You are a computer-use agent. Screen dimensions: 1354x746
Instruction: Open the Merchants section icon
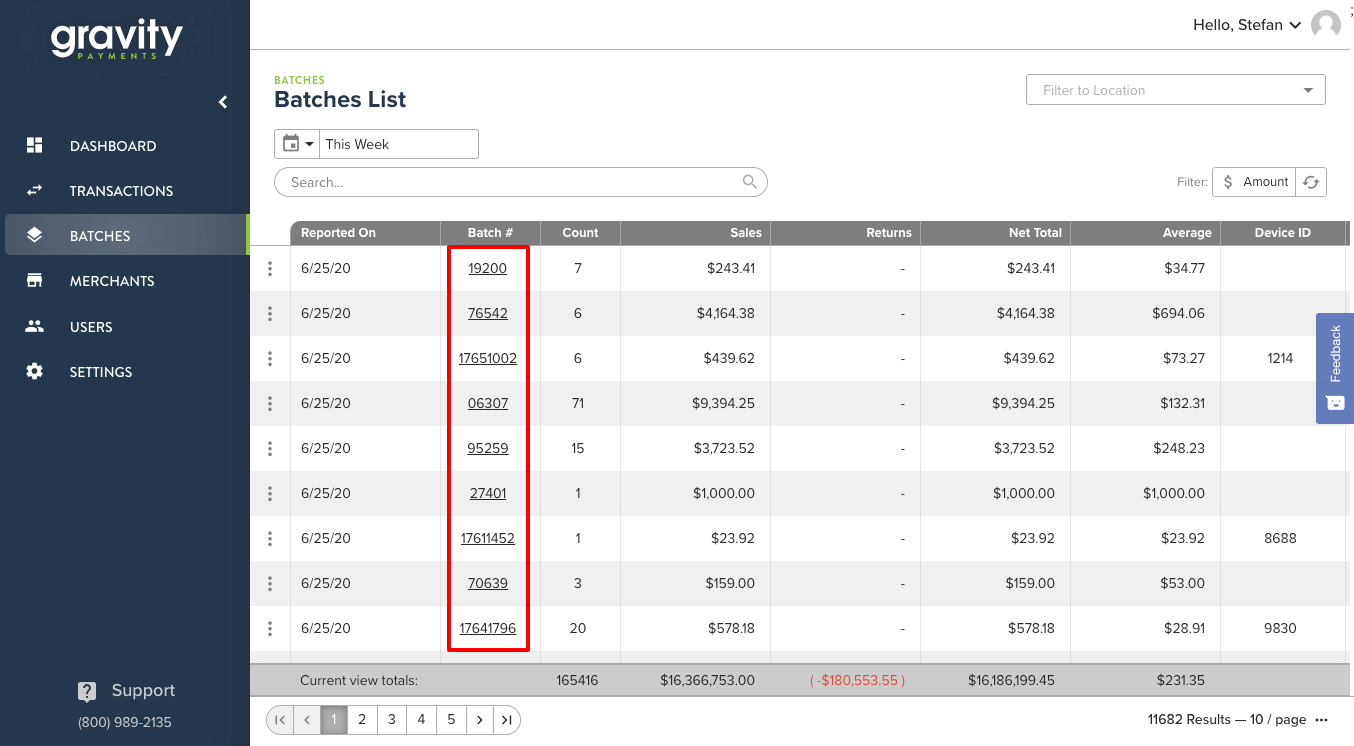[35, 280]
